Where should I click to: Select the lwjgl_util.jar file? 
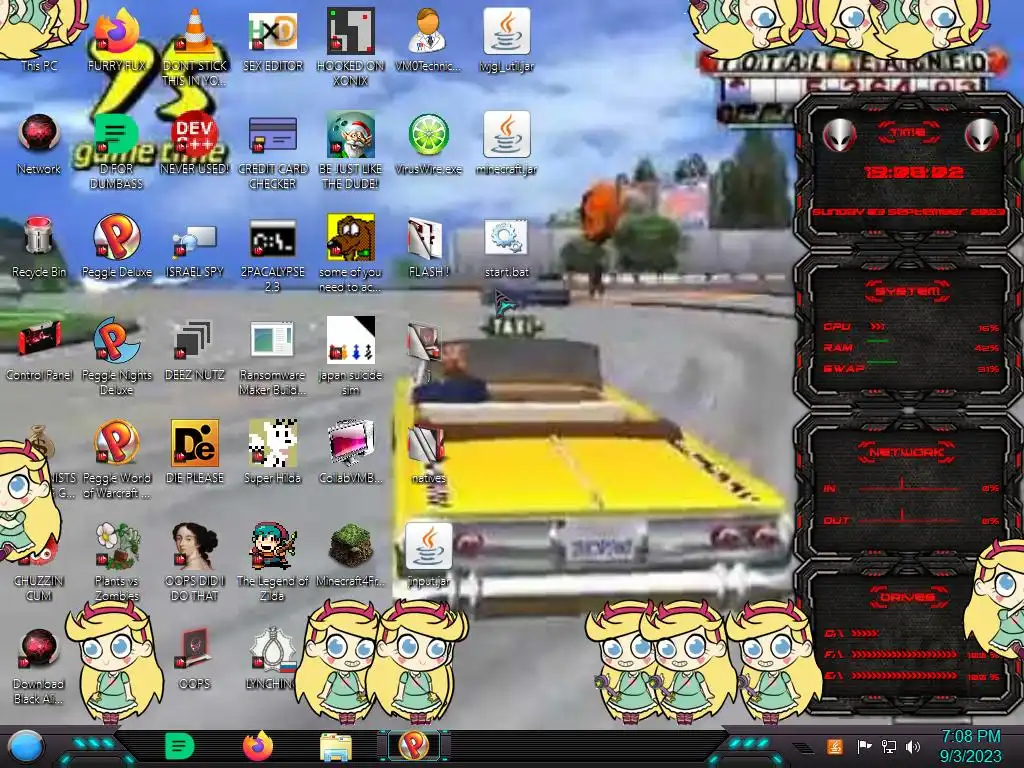pos(506,39)
